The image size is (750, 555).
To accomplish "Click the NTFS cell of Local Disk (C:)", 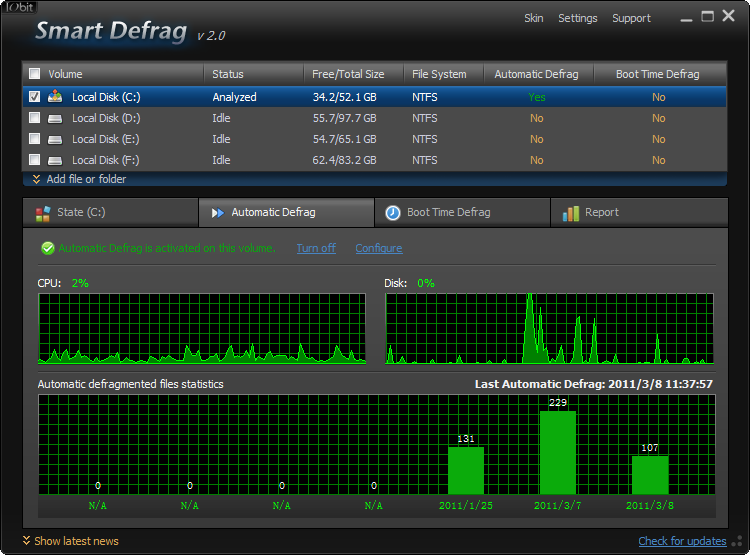I will (425, 97).
